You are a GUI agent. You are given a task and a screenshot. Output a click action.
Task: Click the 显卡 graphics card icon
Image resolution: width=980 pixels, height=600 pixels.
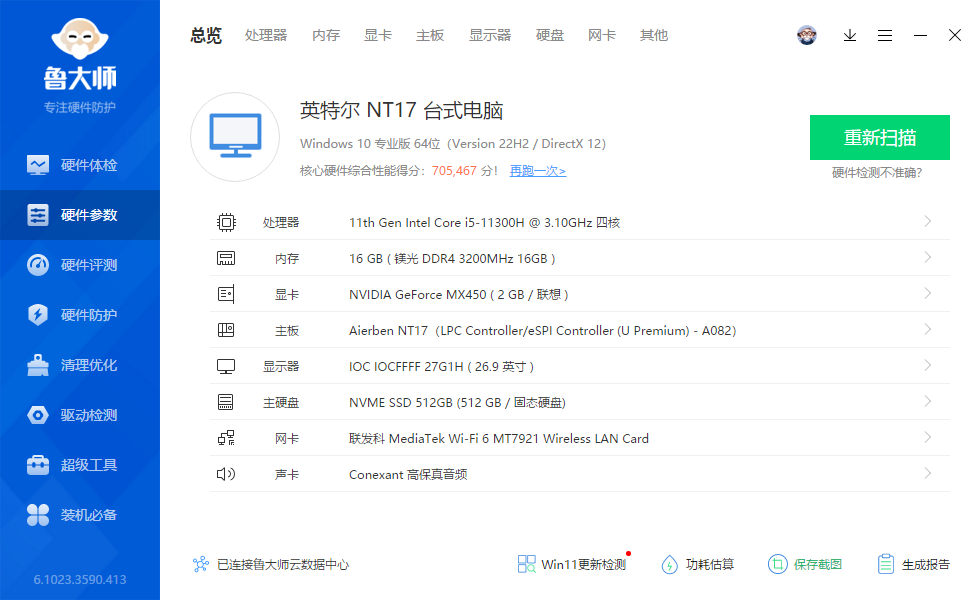[x=226, y=294]
